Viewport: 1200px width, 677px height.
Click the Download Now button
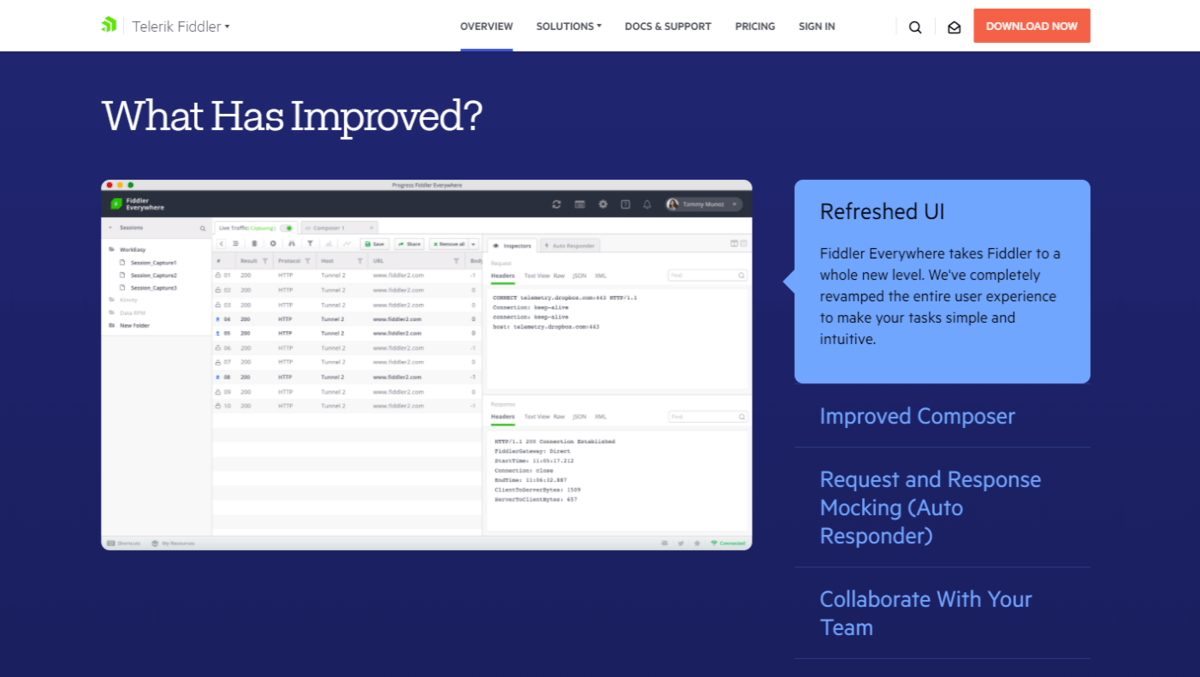click(x=1032, y=26)
